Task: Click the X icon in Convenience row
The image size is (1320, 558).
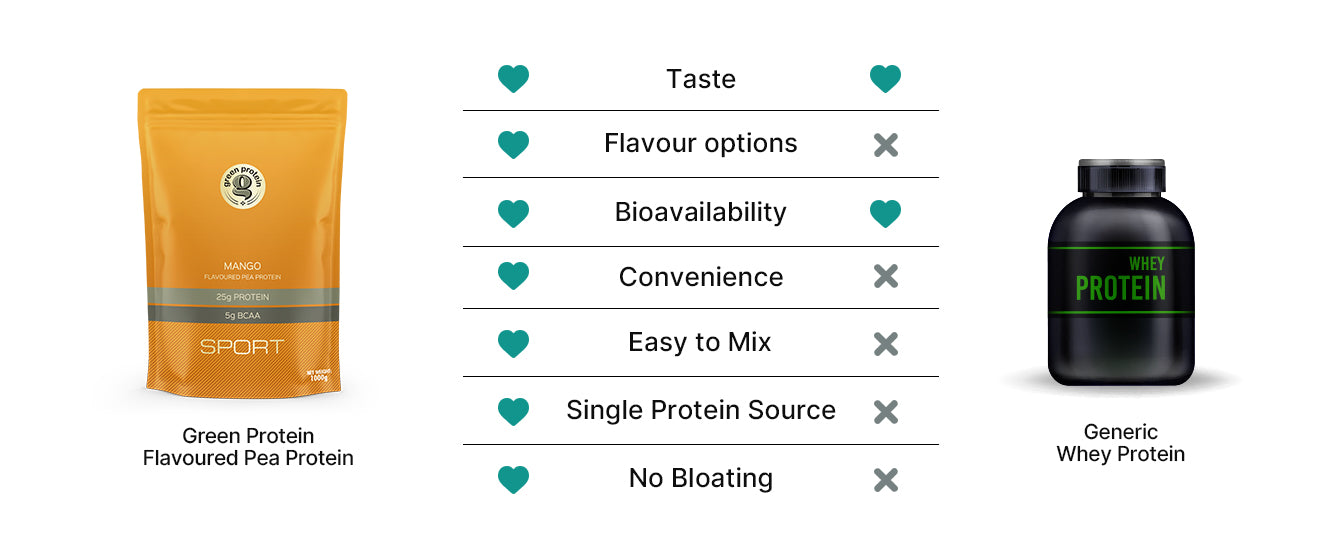Action: tap(885, 277)
